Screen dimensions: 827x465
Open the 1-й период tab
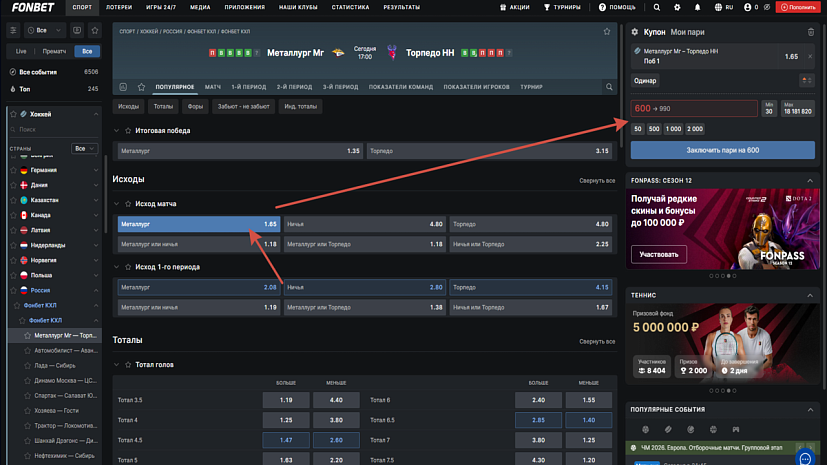coord(249,87)
